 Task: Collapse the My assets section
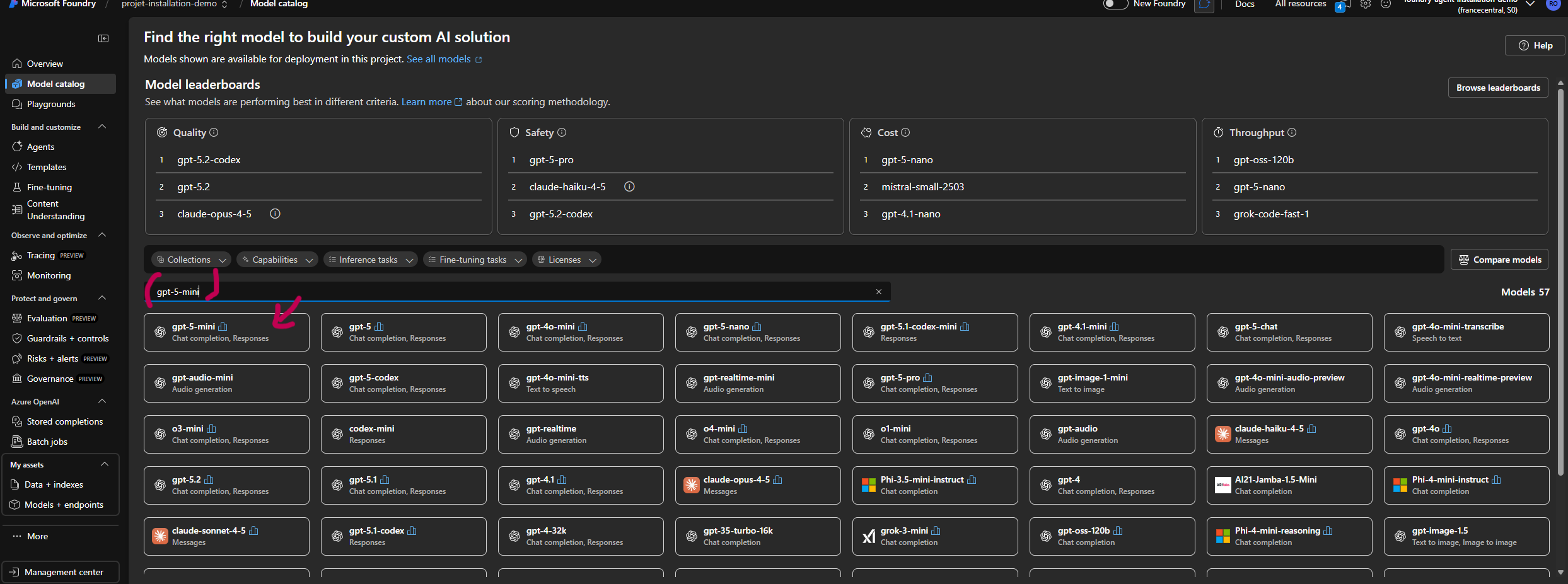pyautogui.click(x=105, y=464)
